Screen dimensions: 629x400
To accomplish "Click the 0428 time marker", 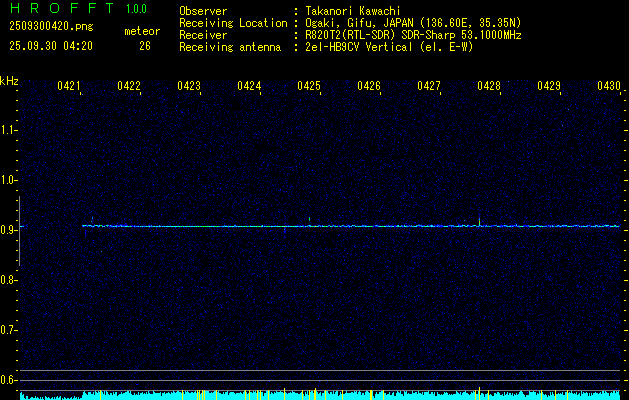I will (x=489, y=86).
